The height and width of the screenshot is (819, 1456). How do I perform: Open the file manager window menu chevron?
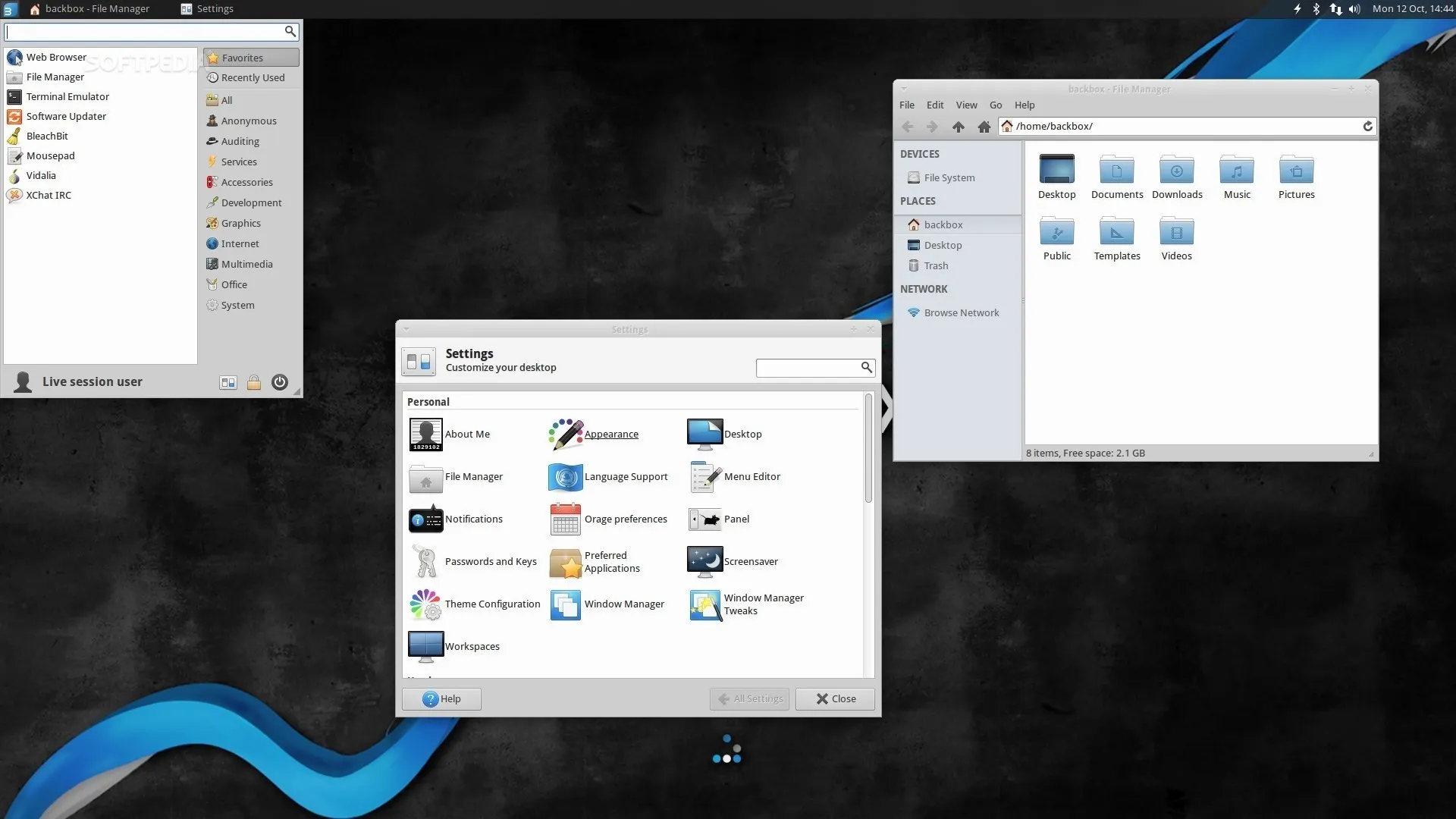[905, 89]
